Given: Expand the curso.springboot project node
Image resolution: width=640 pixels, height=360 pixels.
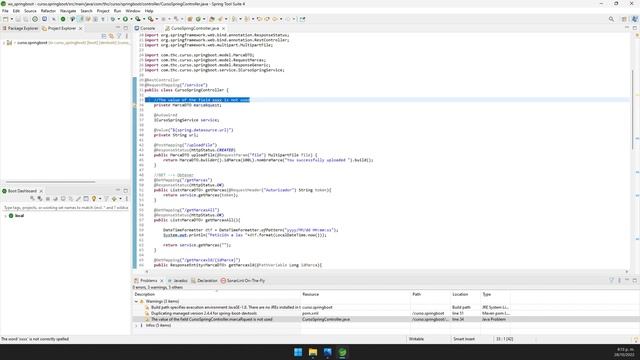Looking at the screenshot, I should pyautogui.click(x=4, y=42).
